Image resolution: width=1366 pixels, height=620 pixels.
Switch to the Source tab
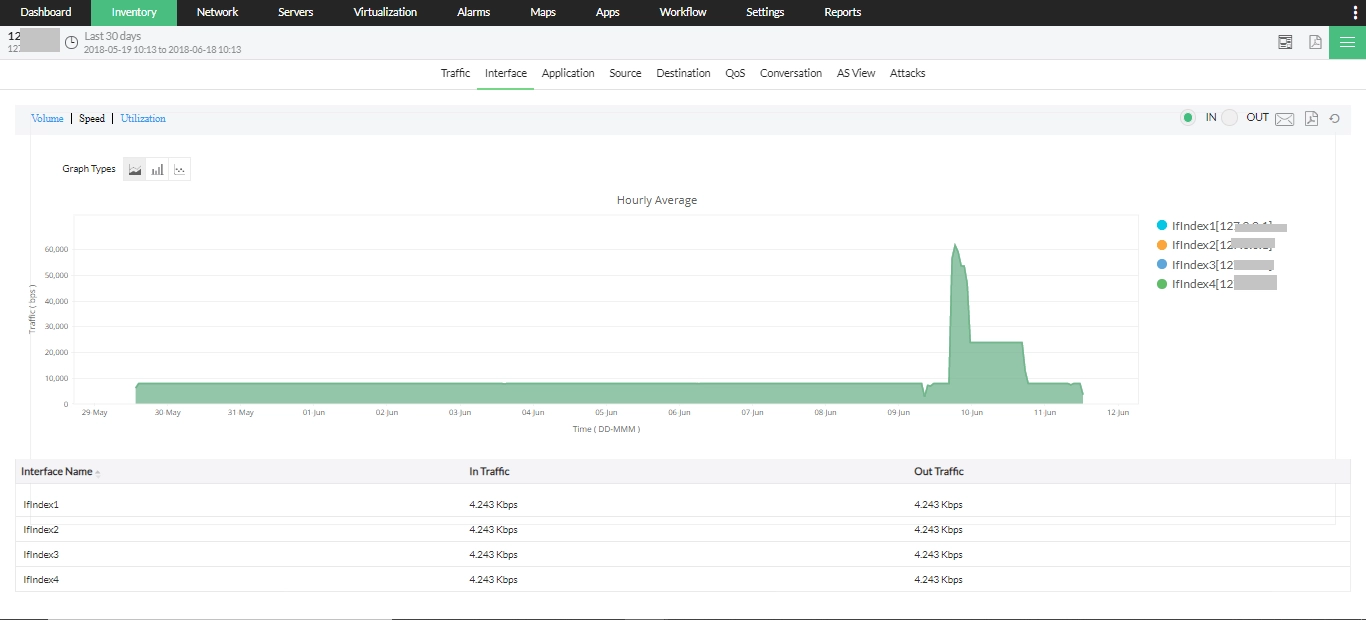[x=625, y=73]
